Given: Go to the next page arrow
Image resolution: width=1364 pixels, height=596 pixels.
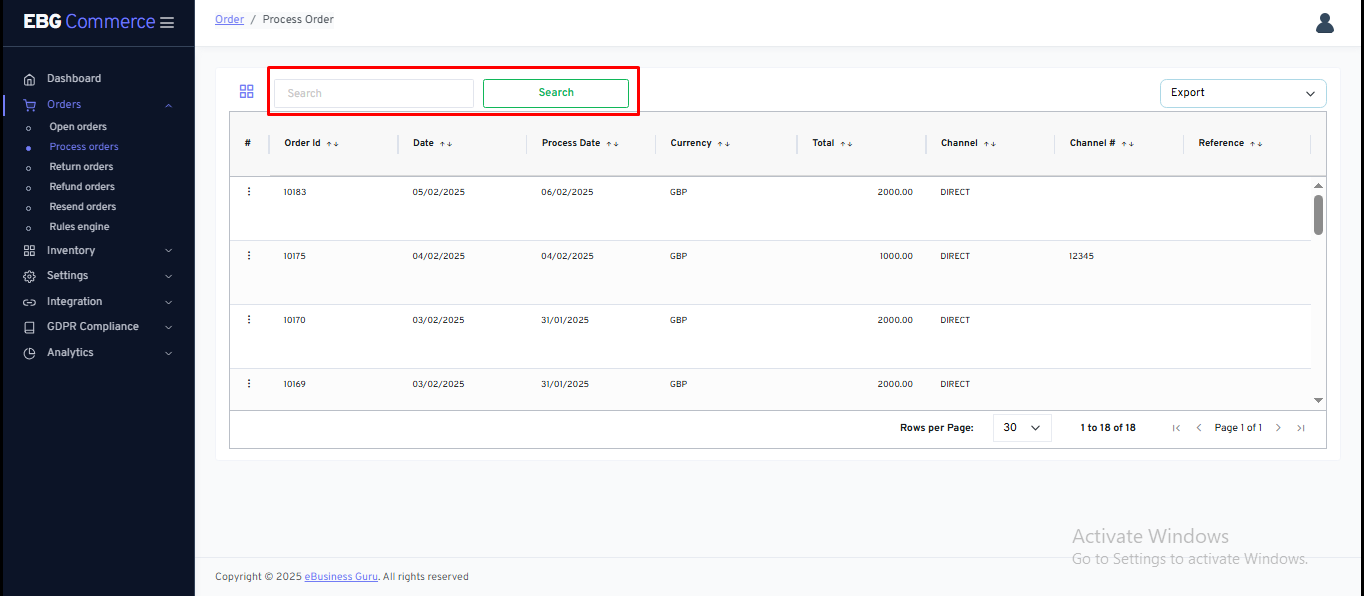Looking at the screenshot, I should 1278,428.
